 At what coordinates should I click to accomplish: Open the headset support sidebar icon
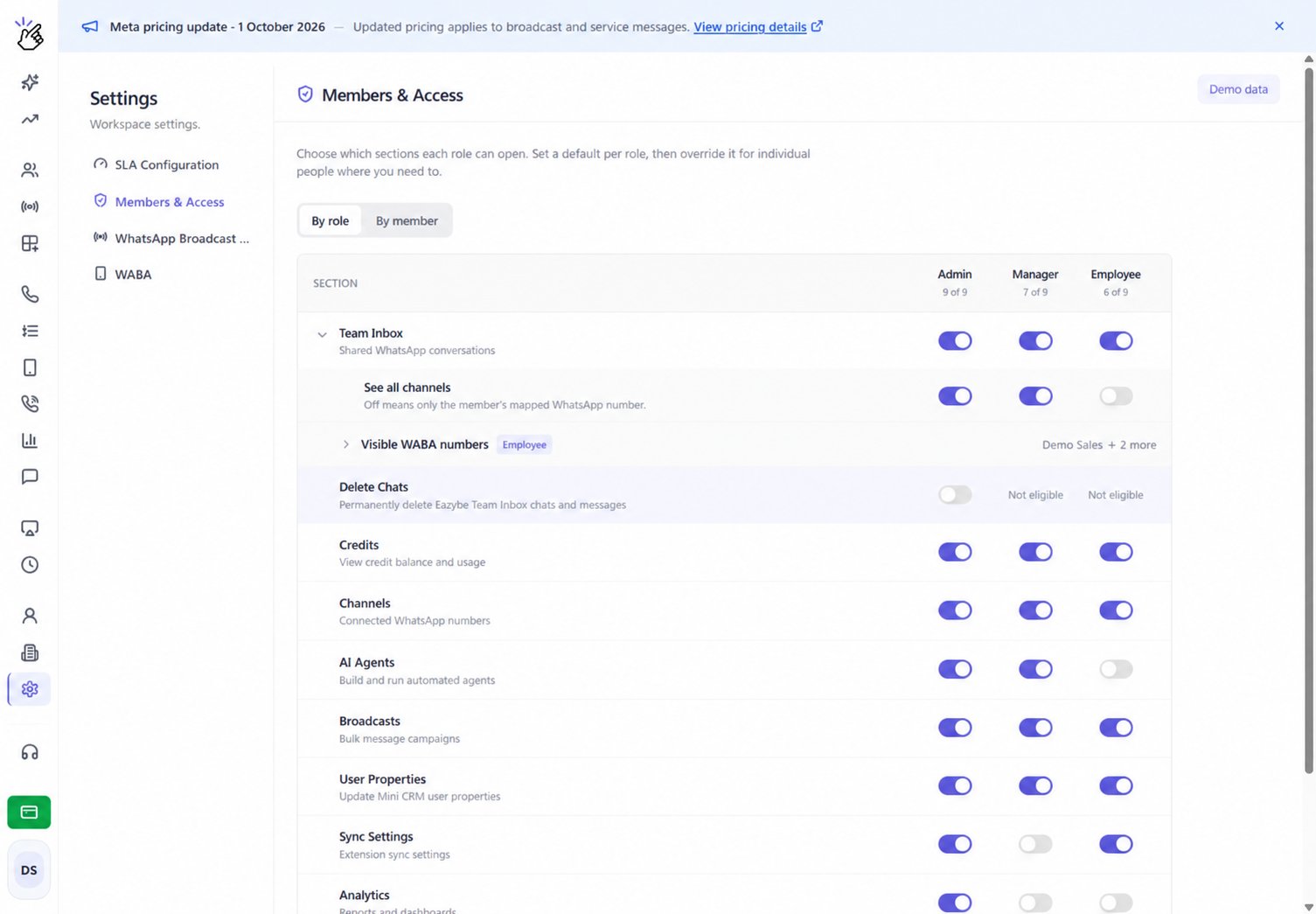click(30, 752)
